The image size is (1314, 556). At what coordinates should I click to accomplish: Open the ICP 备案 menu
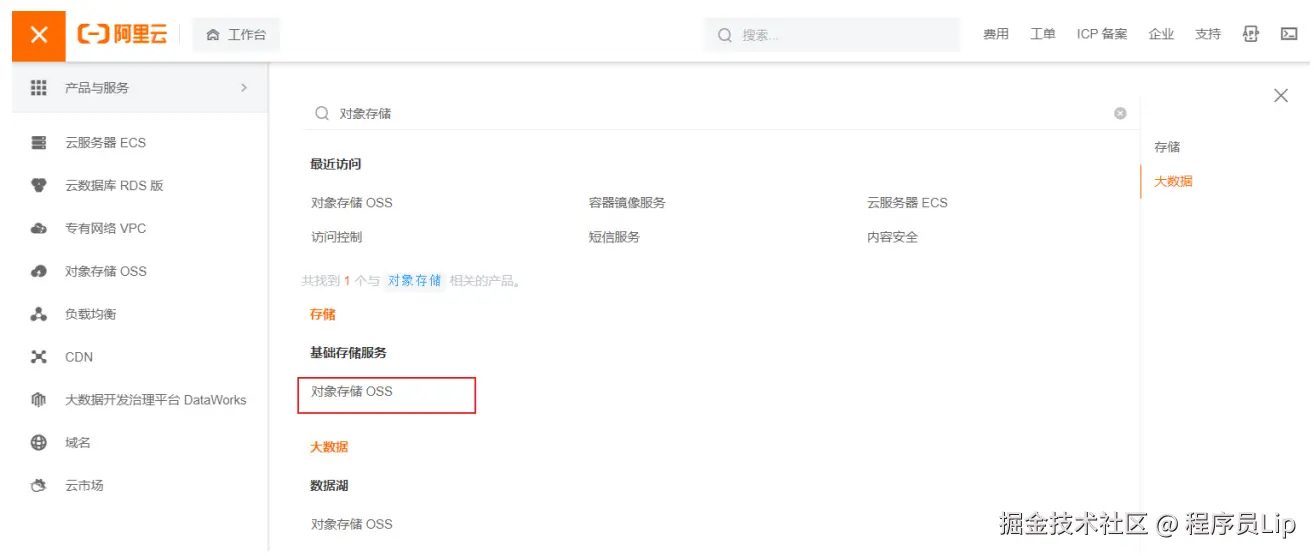click(1102, 34)
